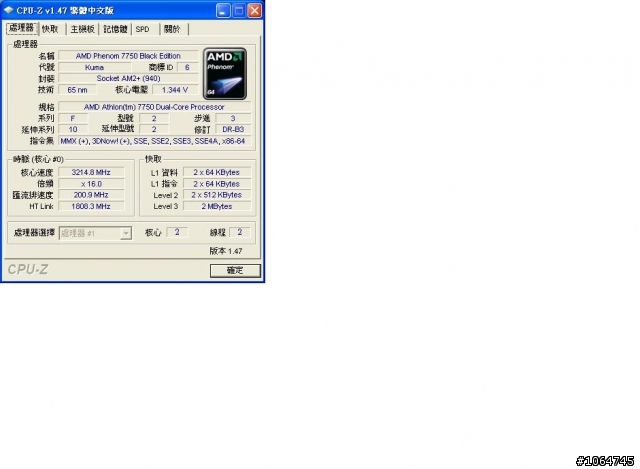This screenshot has height=469, width=640.
Task: Click the disabled maximize button
Action: coord(239,11)
